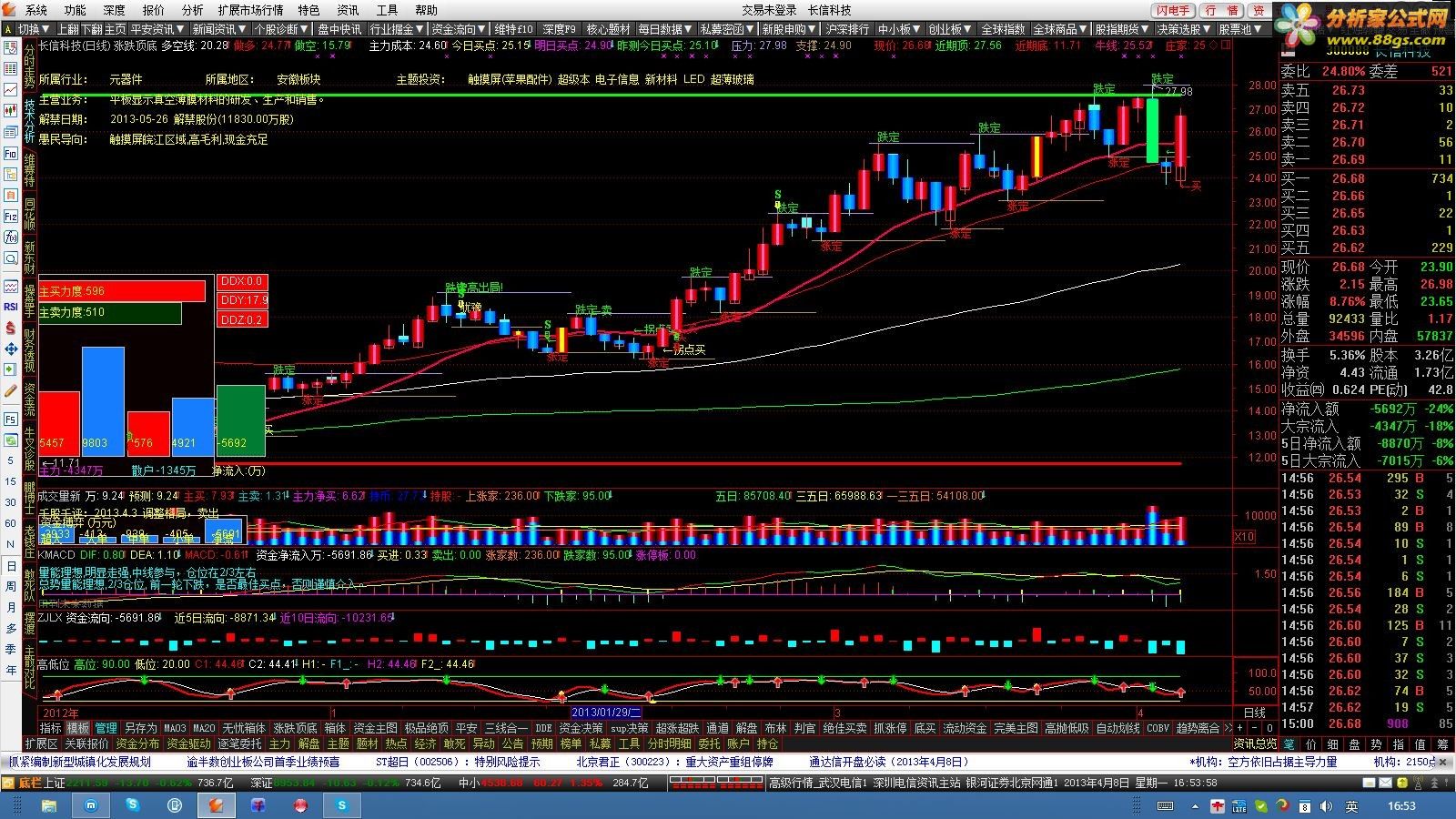The width and height of the screenshot is (1456, 819).
Task: Open the 个股诊断 dropdown
Action: click(x=281, y=29)
